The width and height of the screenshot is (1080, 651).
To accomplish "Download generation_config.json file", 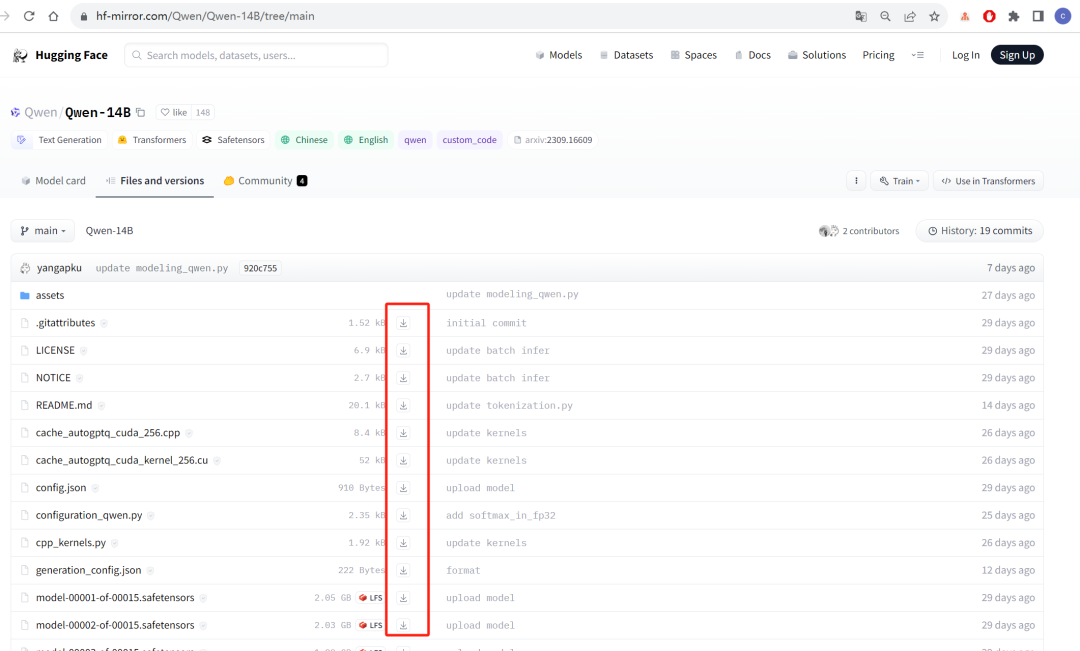I will pyautogui.click(x=404, y=570).
